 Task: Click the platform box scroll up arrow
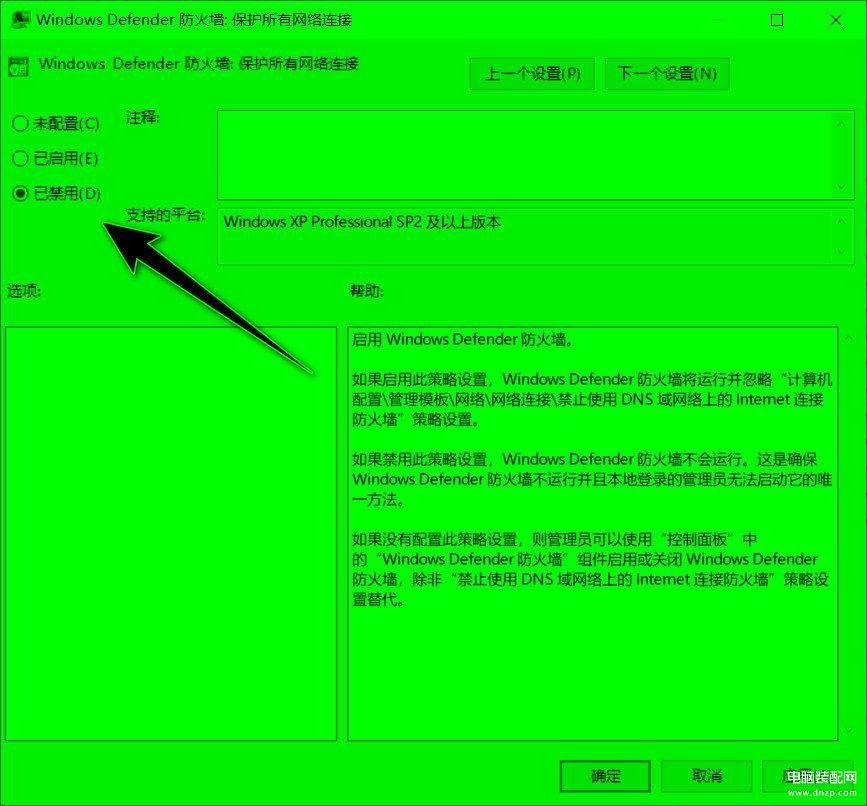(842, 221)
